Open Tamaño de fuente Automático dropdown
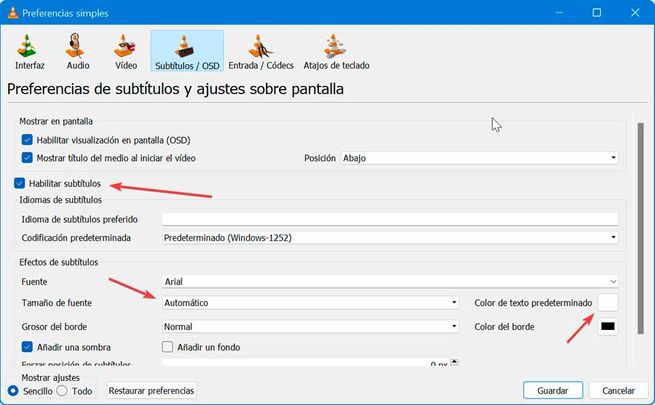655x405 pixels. (310, 303)
